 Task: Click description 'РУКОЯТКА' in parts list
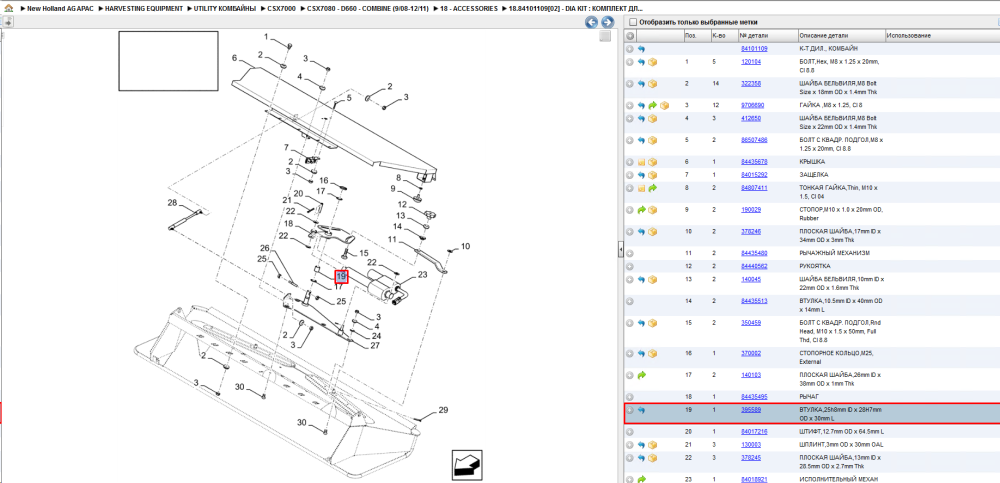point(814,266)
